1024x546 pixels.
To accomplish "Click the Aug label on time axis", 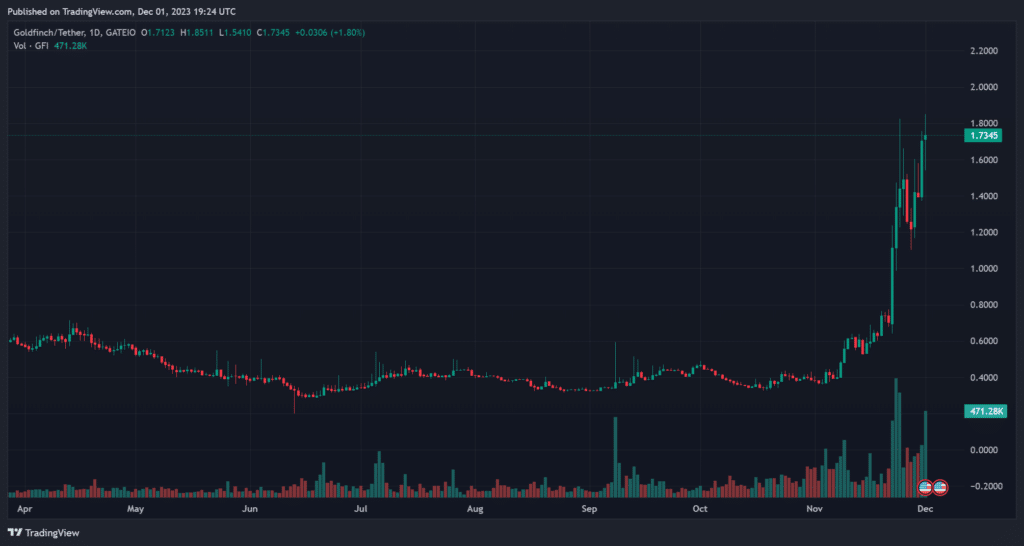I will pyautogui.click(x=475, y=507).
